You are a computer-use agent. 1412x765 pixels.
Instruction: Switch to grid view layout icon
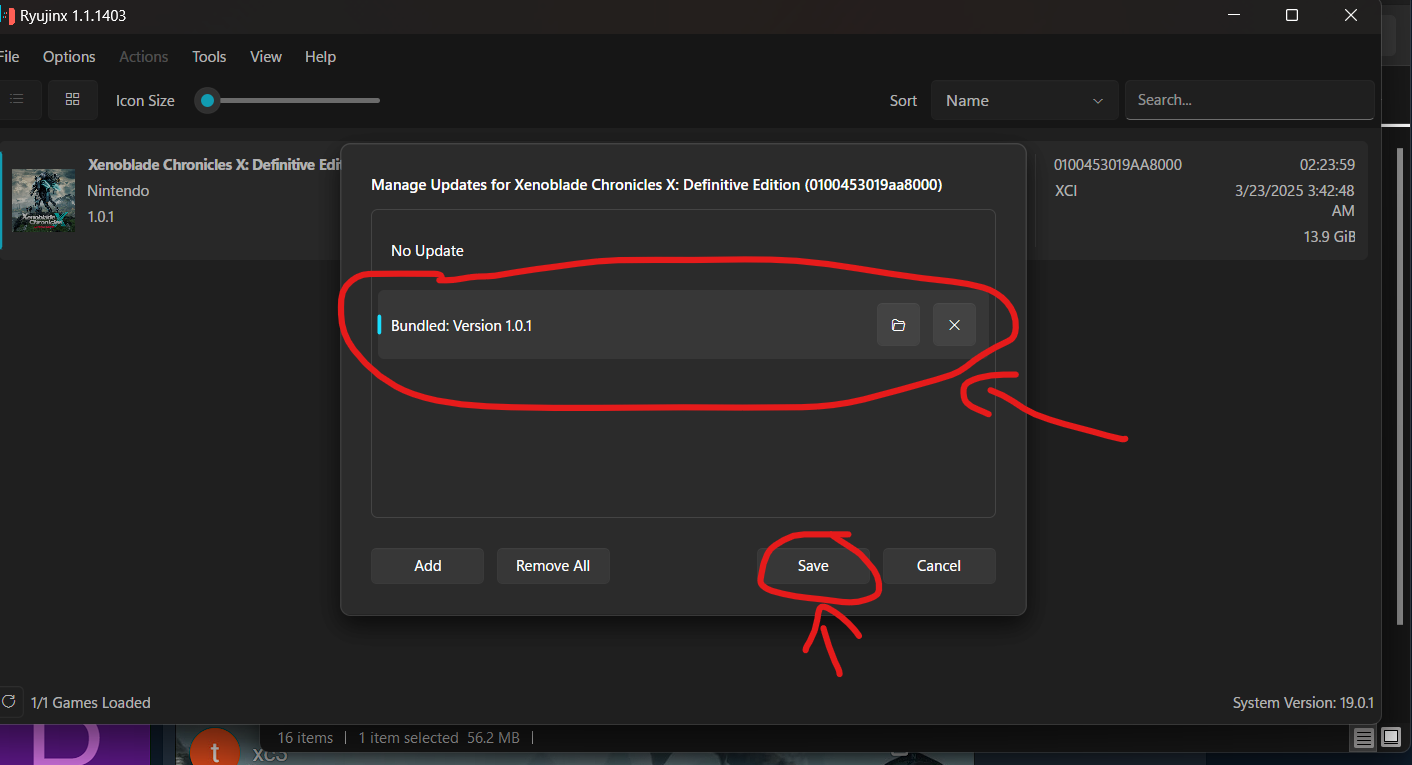click(72, 100)
